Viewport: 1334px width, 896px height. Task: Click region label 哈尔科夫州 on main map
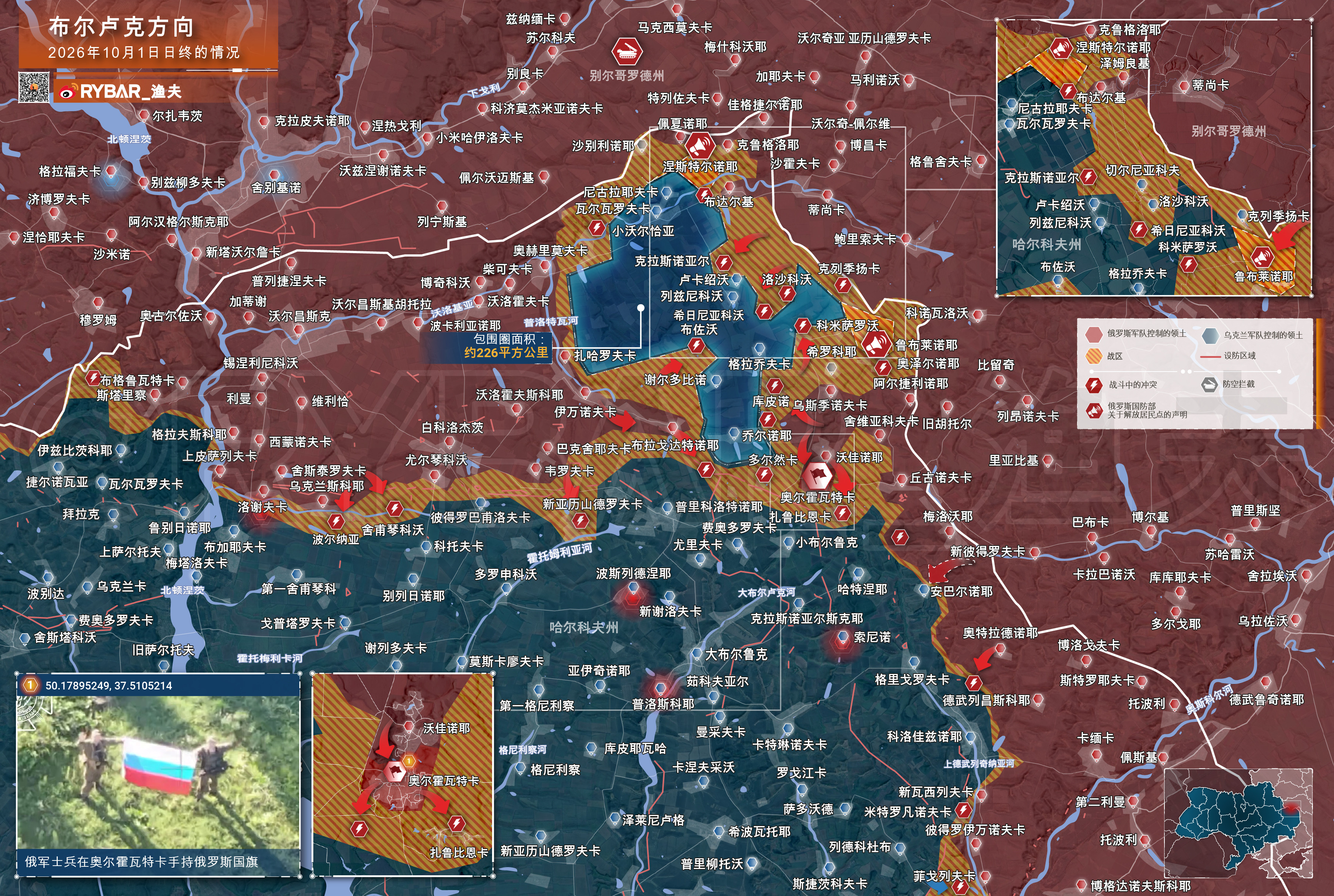tap(584, 627)
